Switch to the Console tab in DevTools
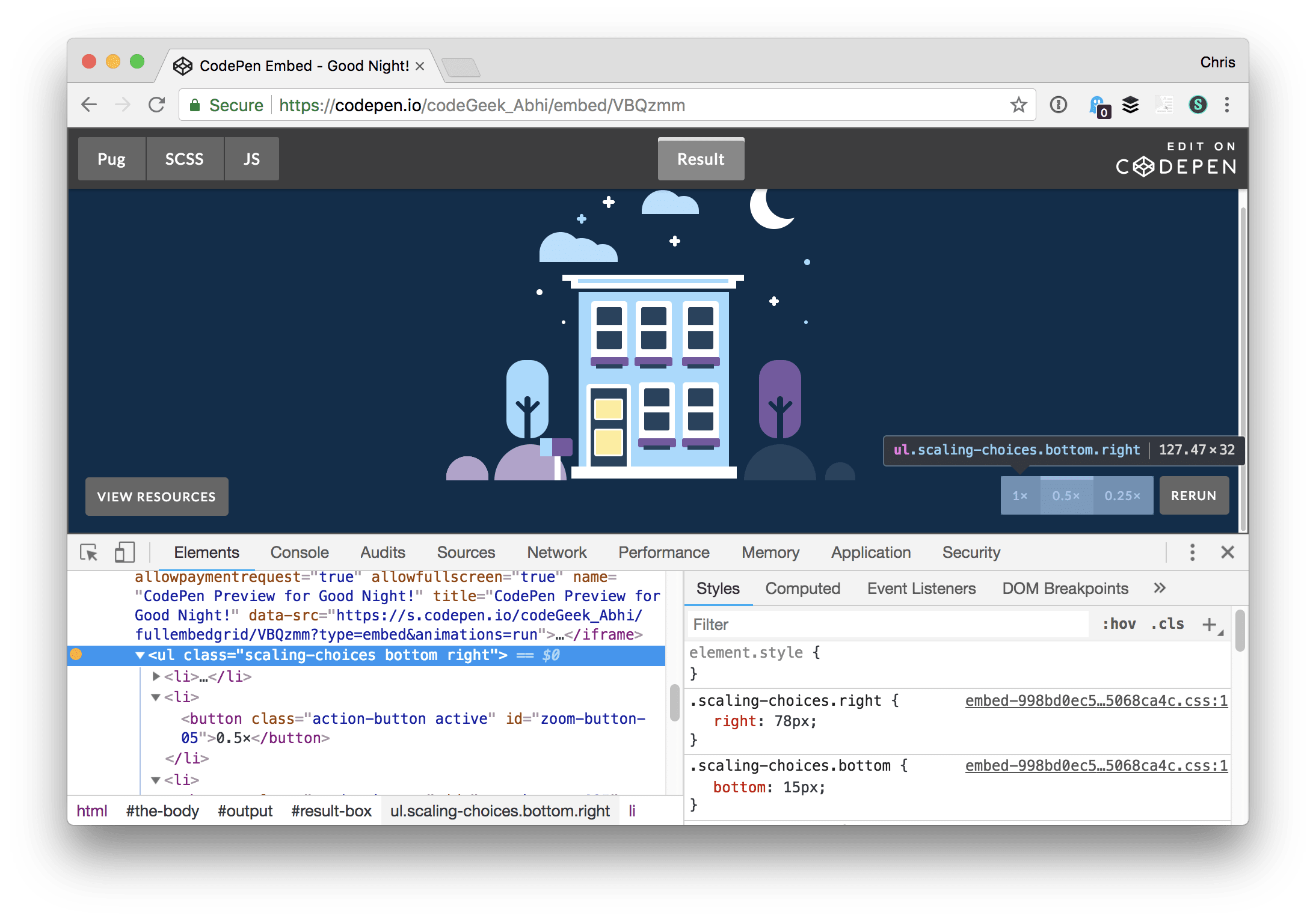Screen dimensions: 1316x921 (x=299, y=552)
